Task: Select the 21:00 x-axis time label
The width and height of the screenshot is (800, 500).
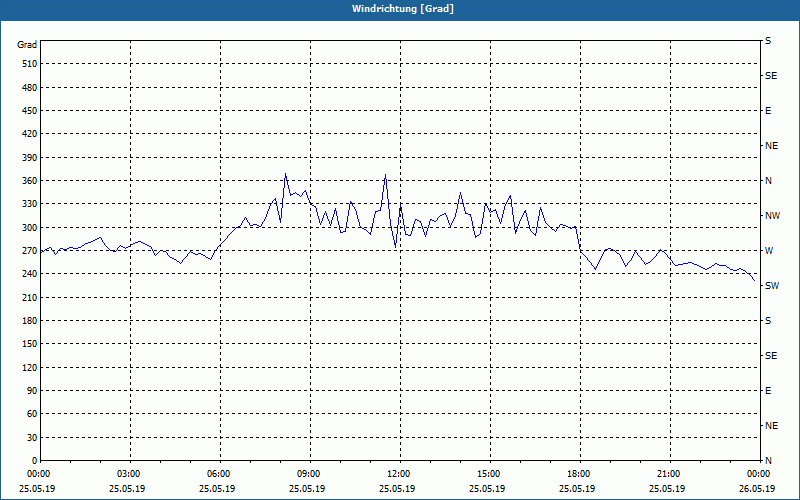Action: click(x=670, y=474)
